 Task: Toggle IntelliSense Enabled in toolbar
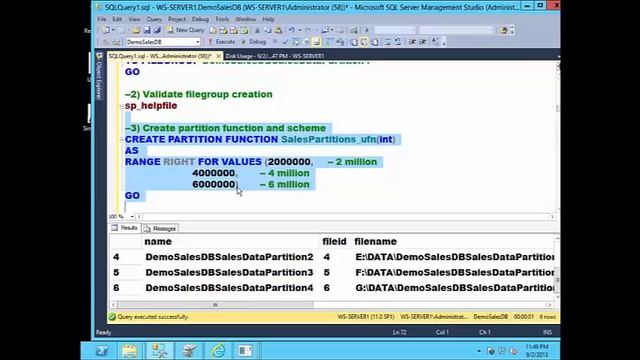point(316,42)
